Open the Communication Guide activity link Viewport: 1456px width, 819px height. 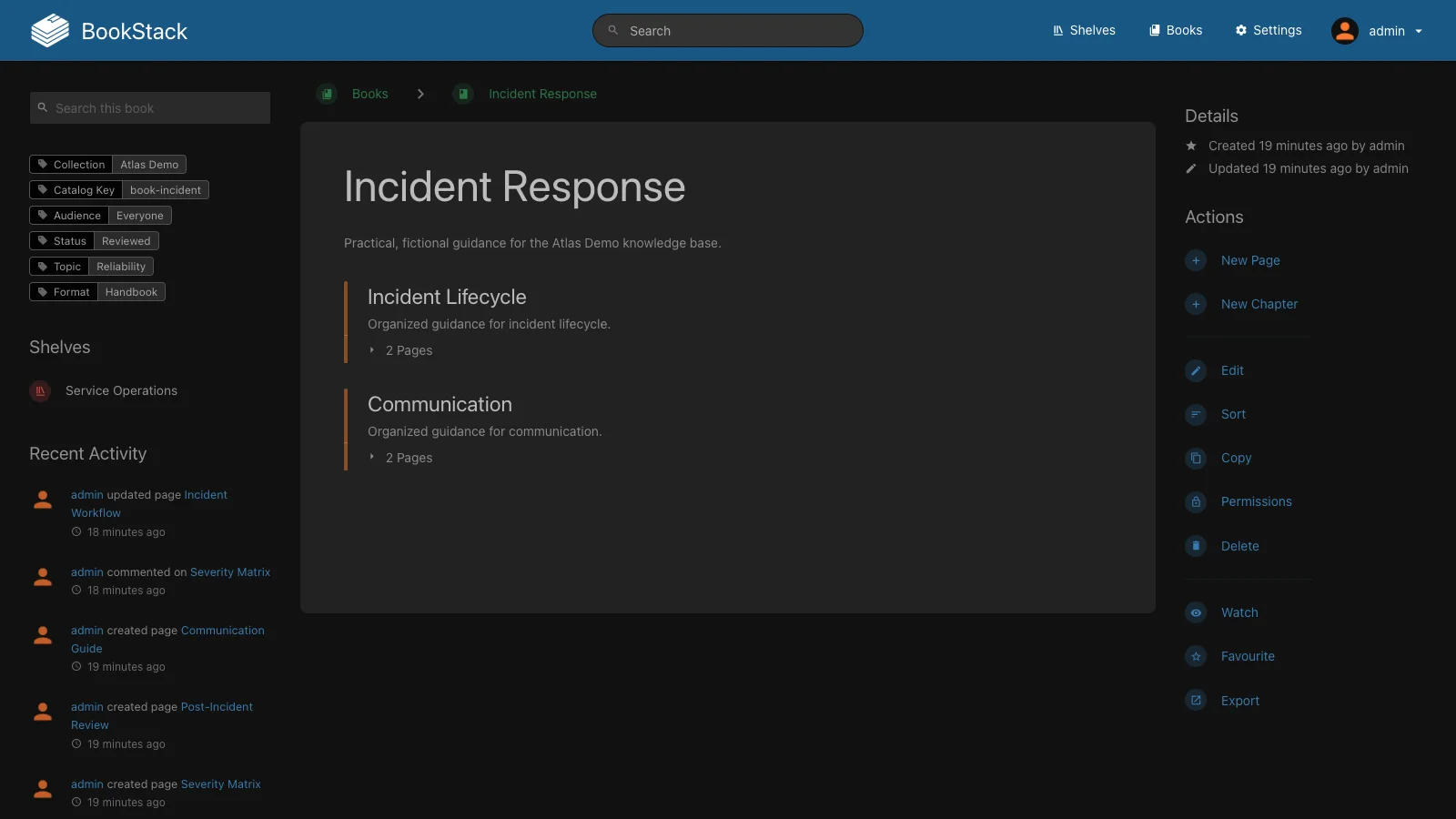(222, 631)
